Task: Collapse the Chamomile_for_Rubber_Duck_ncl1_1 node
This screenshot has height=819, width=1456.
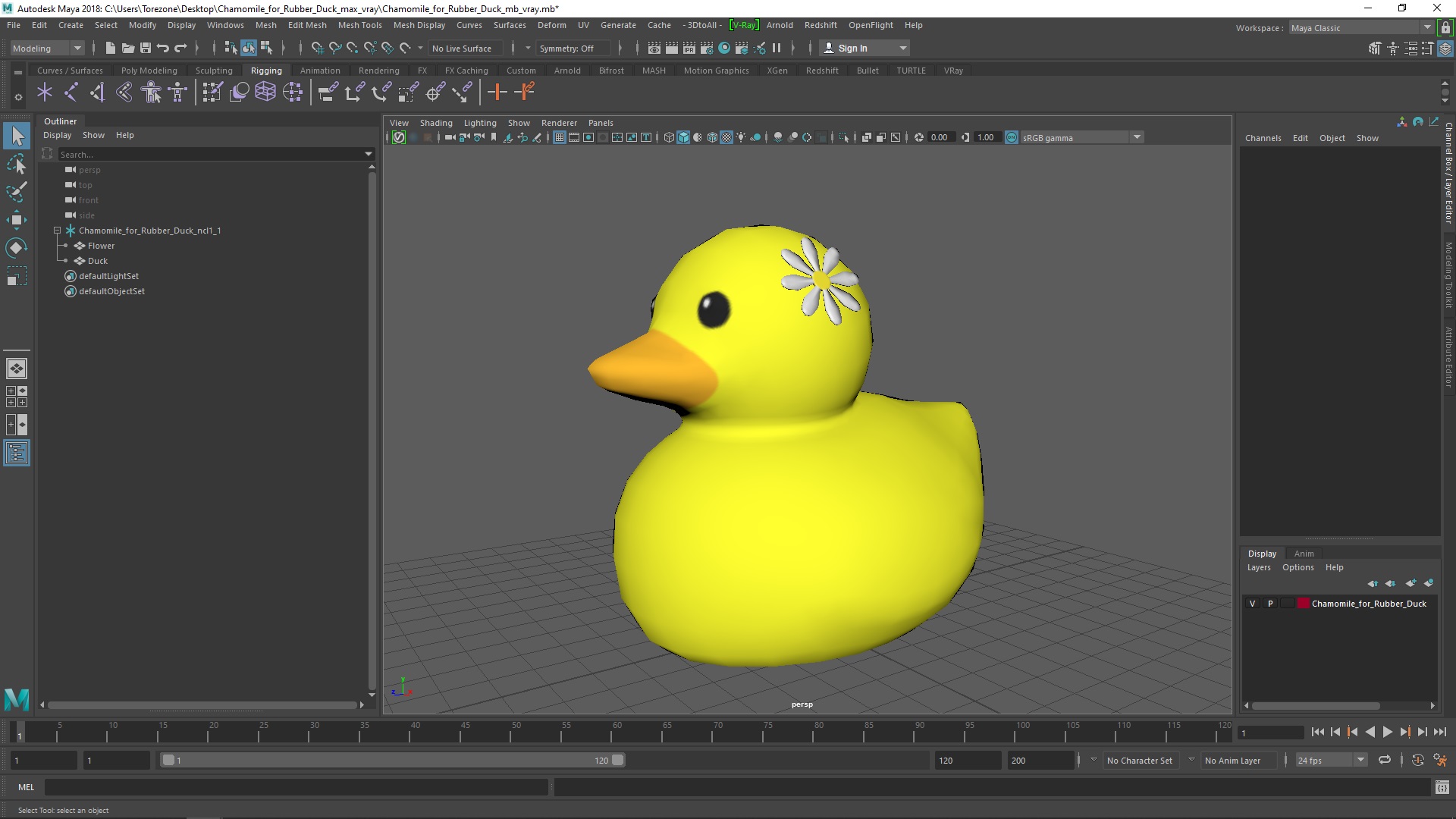Action: pos(57,231)
